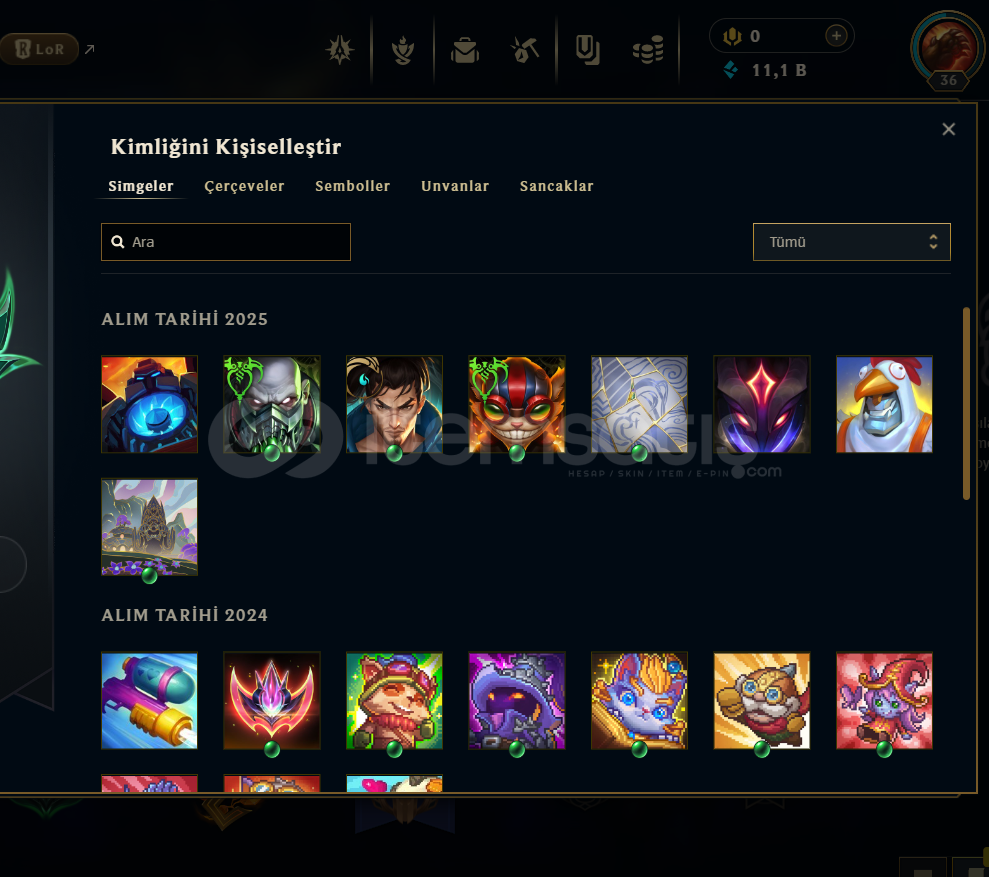
Task: Select the chicken costume summoner icon
Action: [884, 404]
